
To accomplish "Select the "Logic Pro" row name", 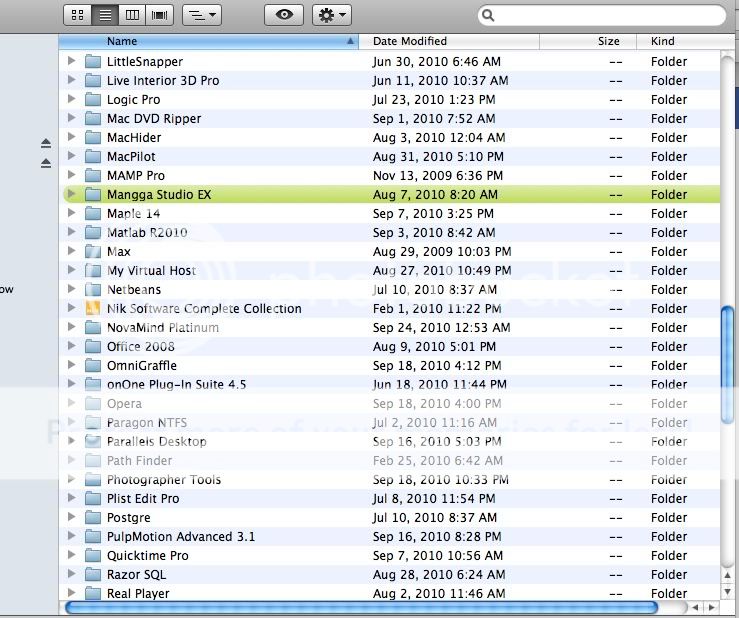I will tap(133, 100).
